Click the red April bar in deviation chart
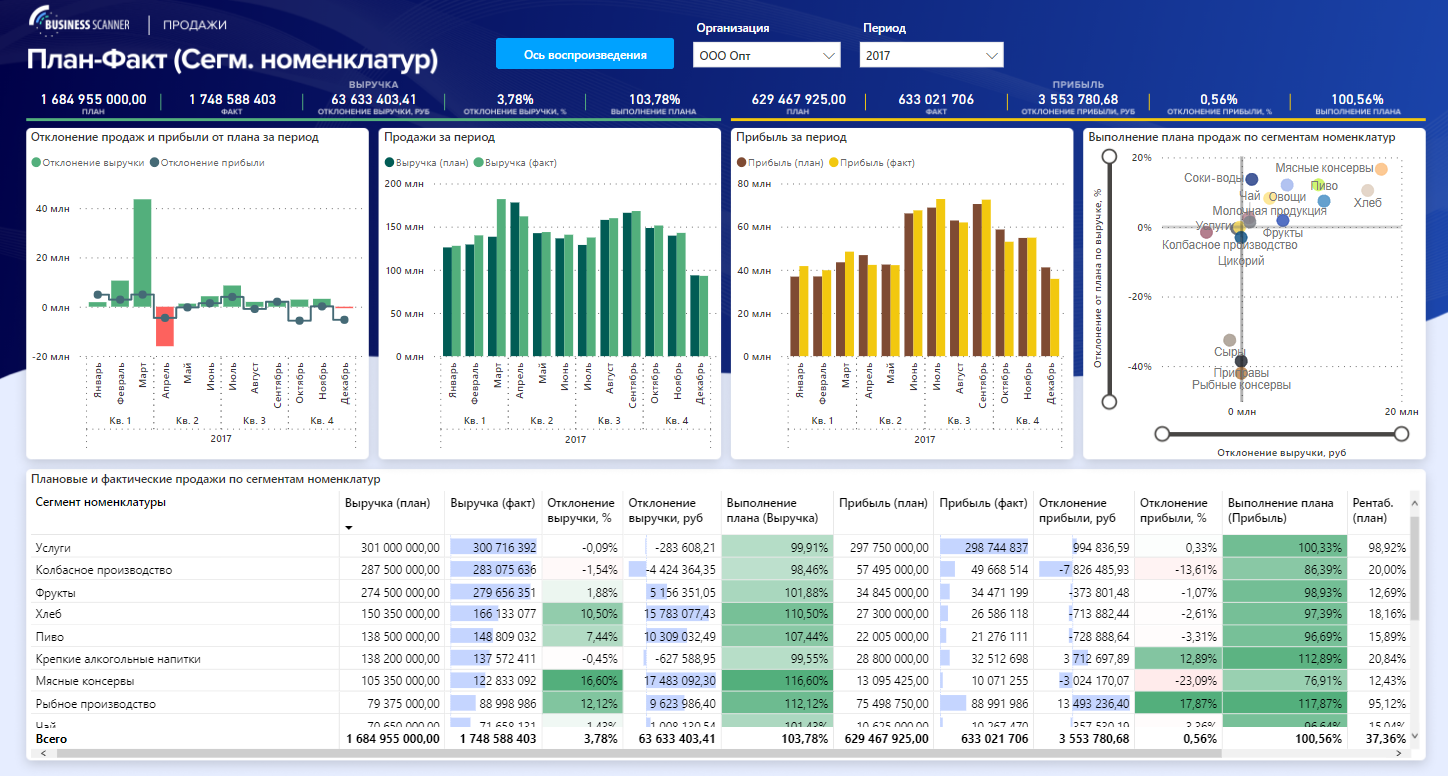The width and height of the screenshot is (1448, 776). click(164, 326)
